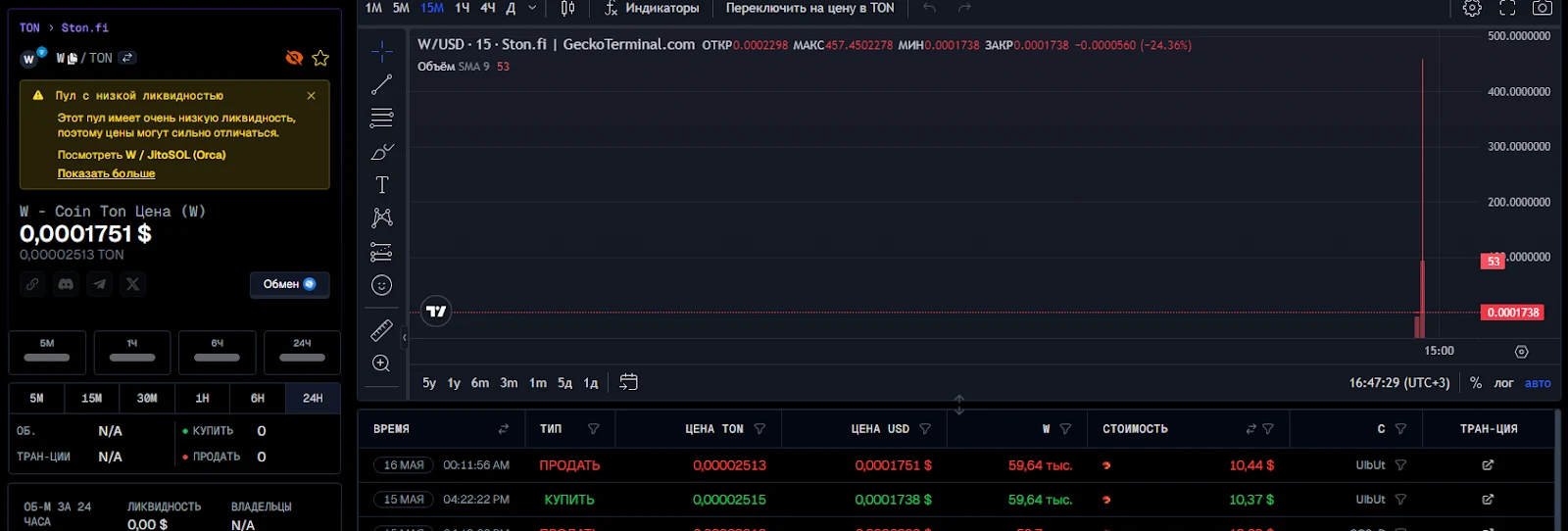Open the Fibonacci retracement tools
Image resolution: width=1568 pixels, height=531 pixels.
pyautogui.click(x=381, y=119)
